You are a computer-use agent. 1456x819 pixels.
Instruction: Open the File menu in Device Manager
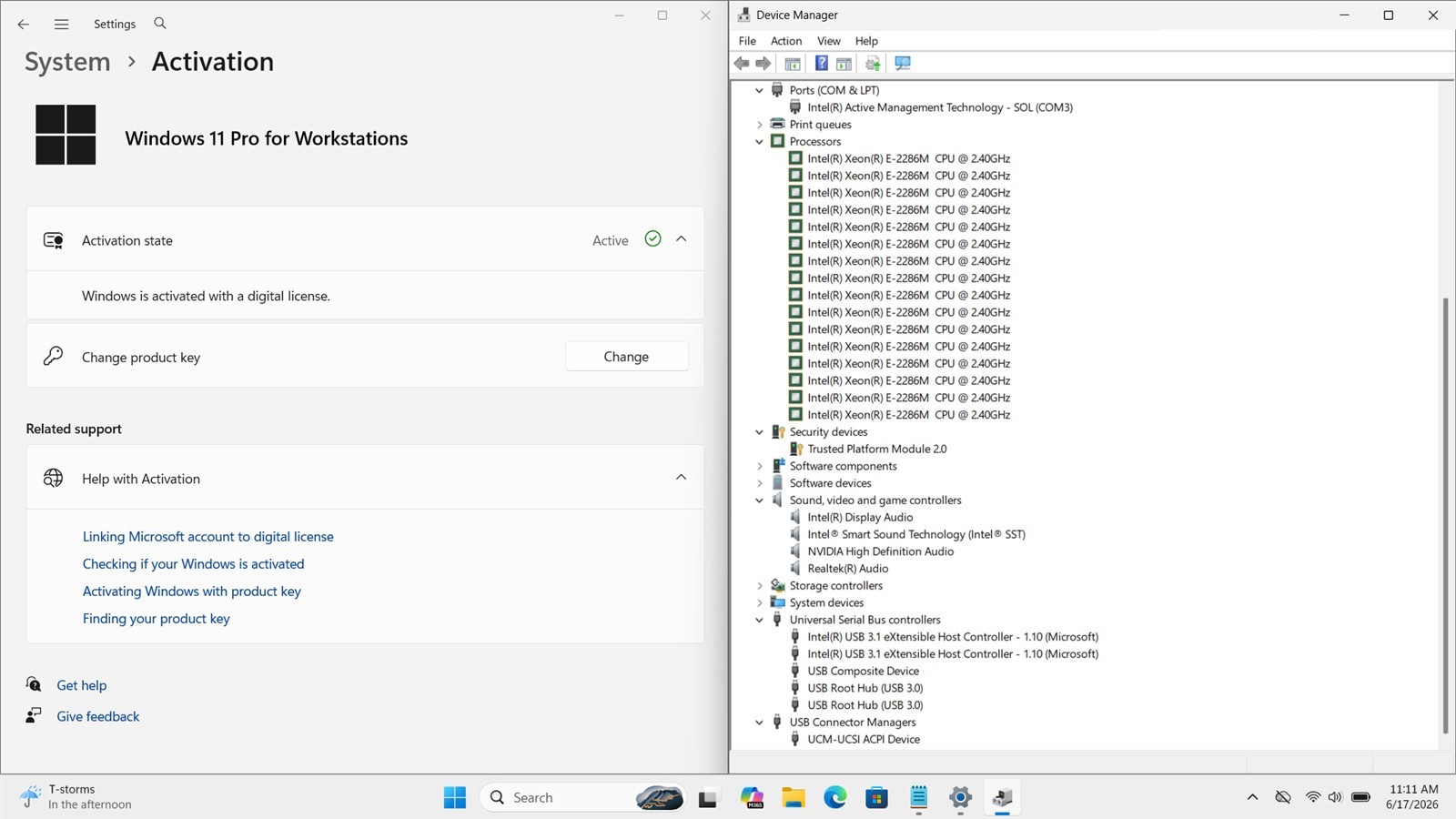747,41
